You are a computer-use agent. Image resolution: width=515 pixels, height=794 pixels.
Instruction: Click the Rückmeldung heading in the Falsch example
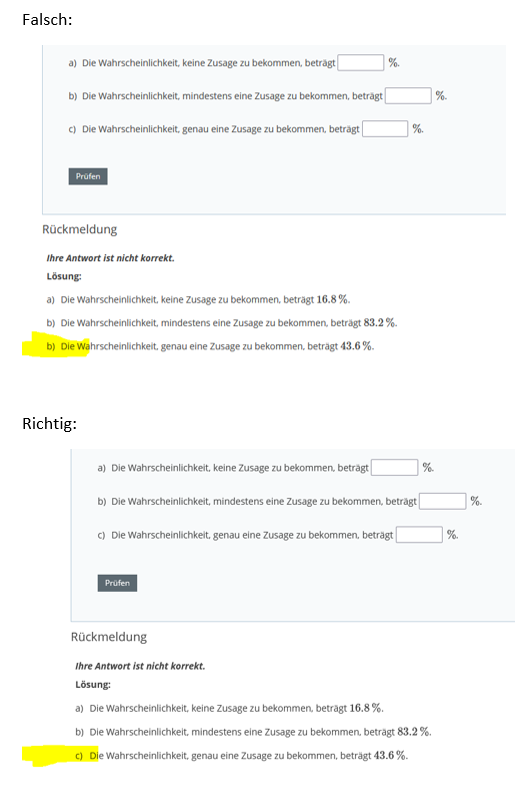80,229
